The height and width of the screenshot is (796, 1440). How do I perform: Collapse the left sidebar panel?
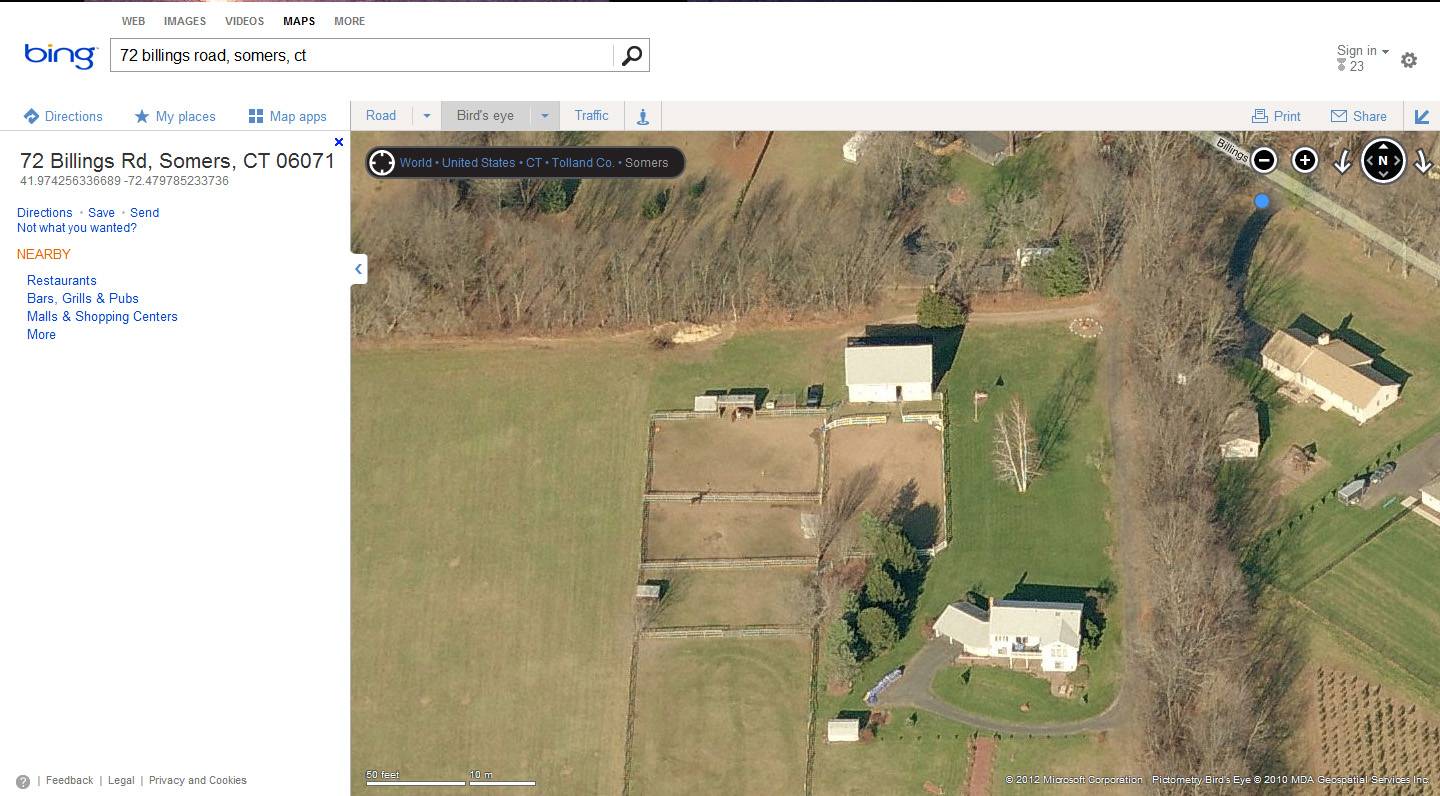[x=358, y=269]
